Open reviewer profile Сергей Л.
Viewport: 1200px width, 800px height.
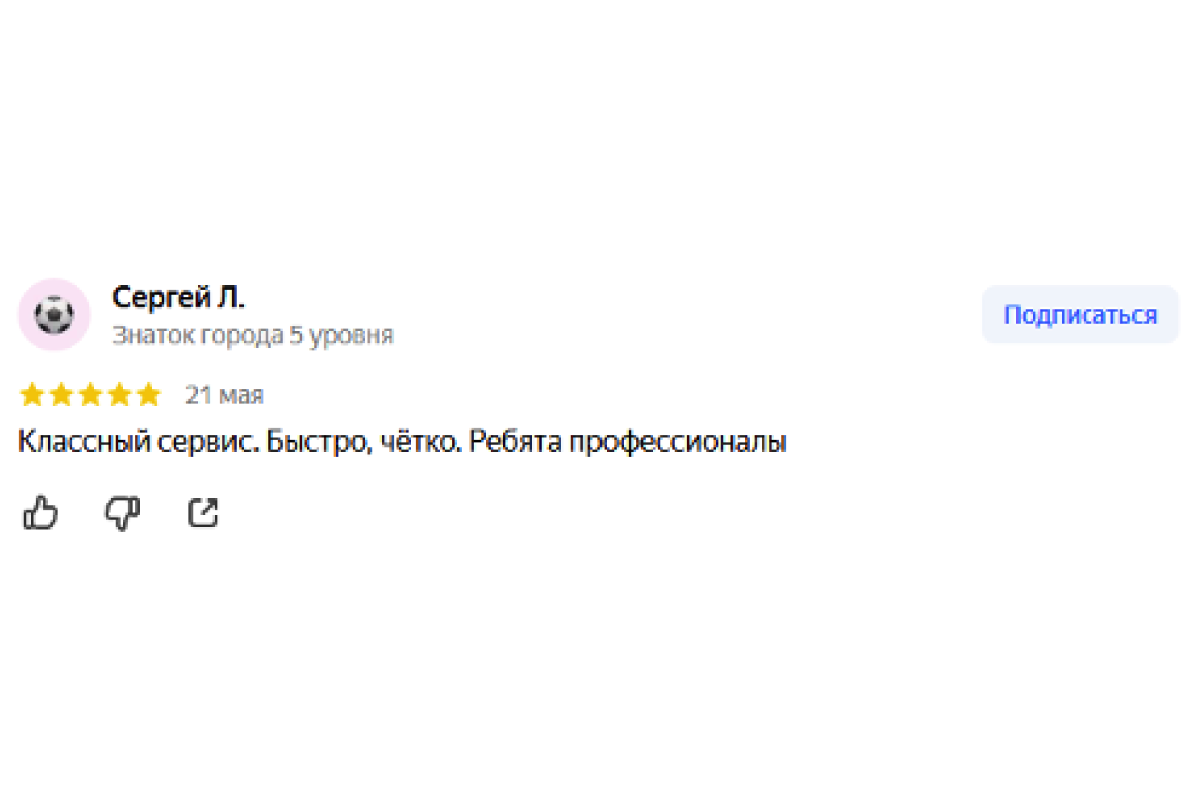click(x=178, y=297)
